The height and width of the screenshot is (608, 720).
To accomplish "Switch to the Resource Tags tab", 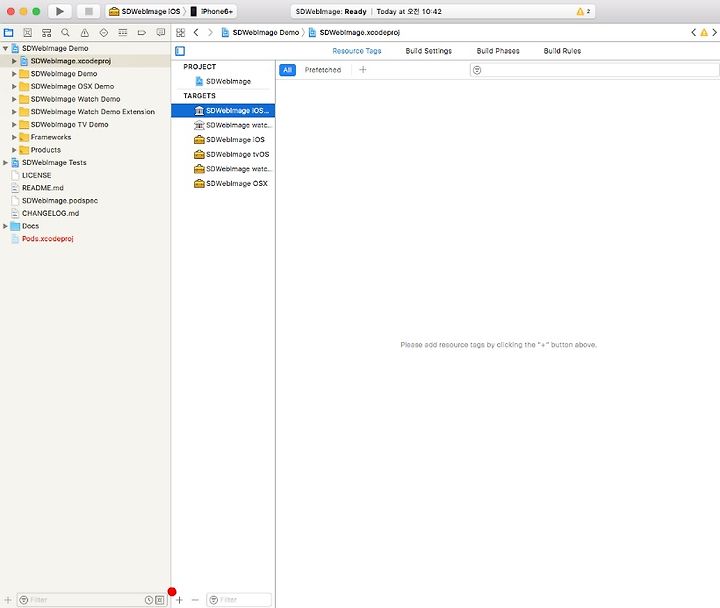I will coord(357,51).
